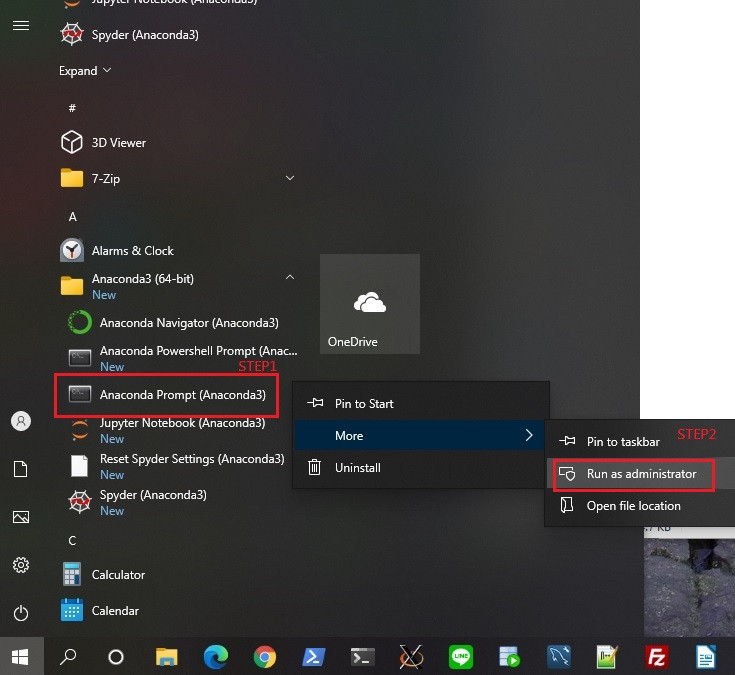Open terminal prompt icon on taskbar
The image size is (735, 675).
[x=363, y=657]
